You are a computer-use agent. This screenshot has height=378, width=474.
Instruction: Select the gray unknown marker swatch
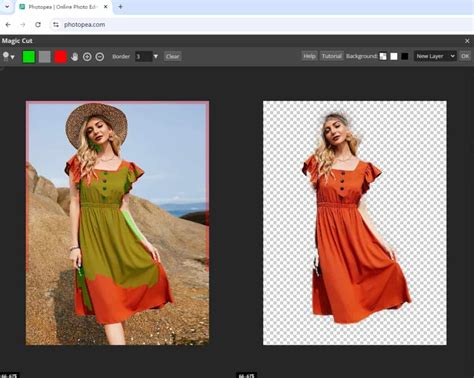45,57
